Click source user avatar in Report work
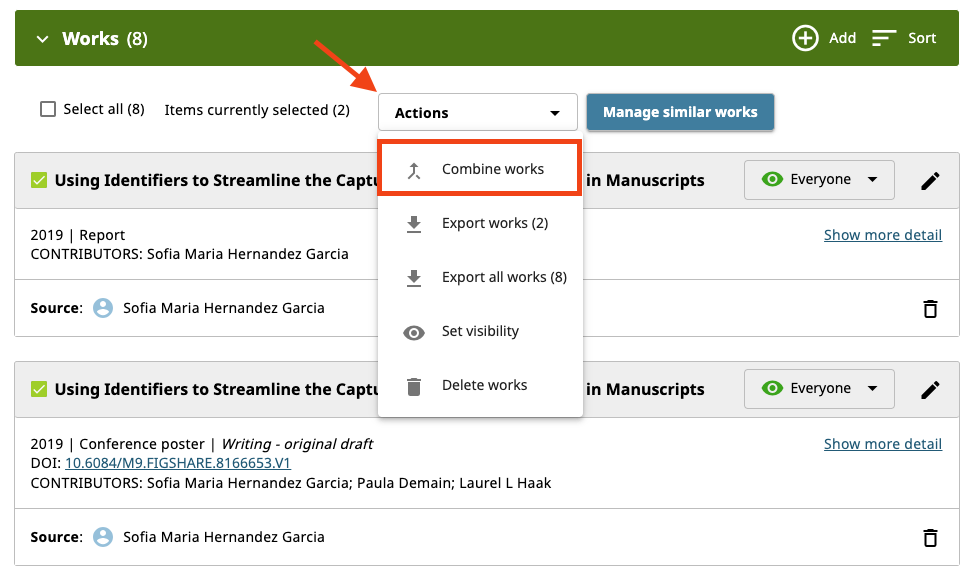Image resolution: width=973 pixels, height=578 pixels. [103, 308]
